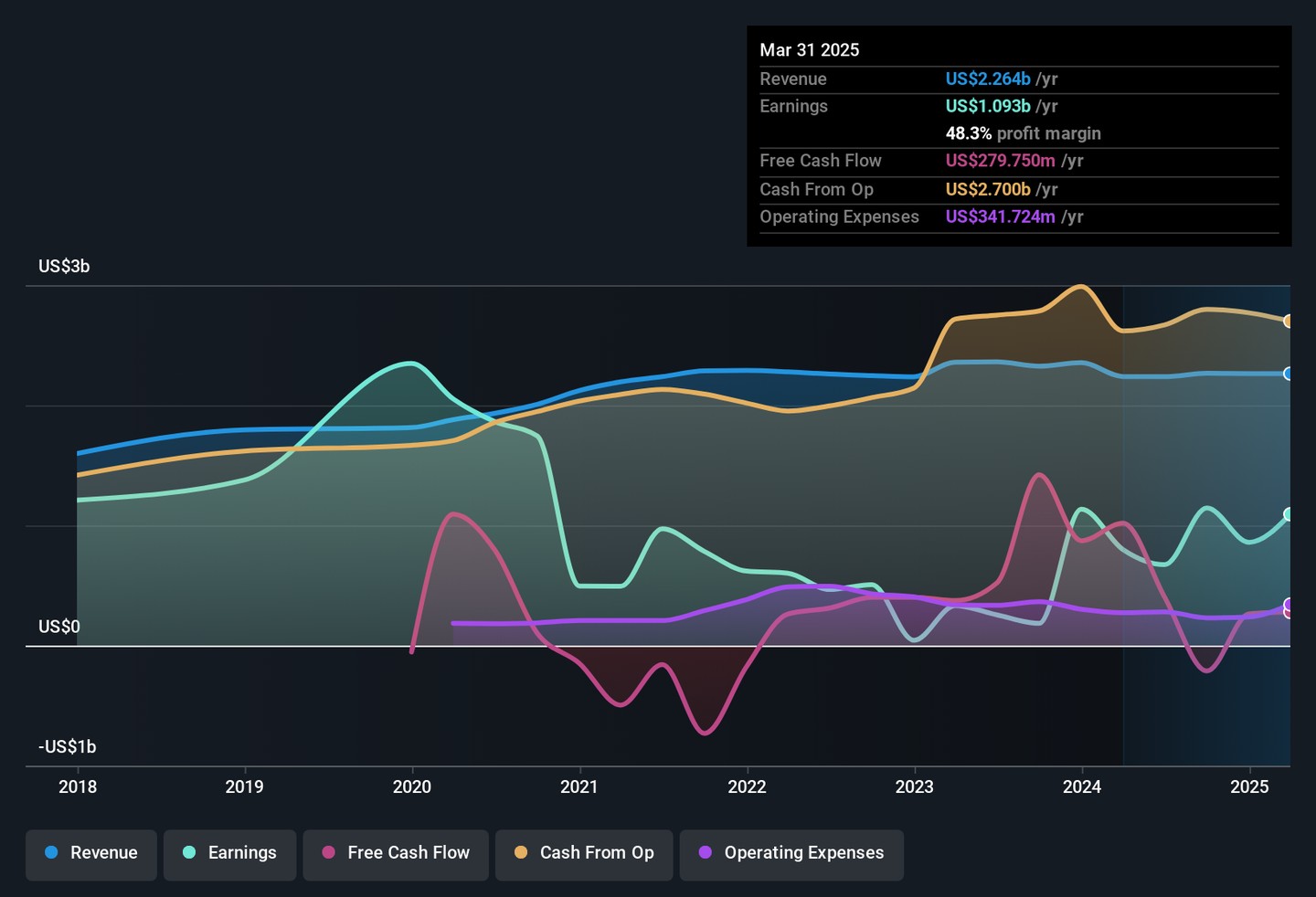
Task: Click the Revenue value US$2.264b in tooltip
Action: pyautogui.click(x=988, y=79)
